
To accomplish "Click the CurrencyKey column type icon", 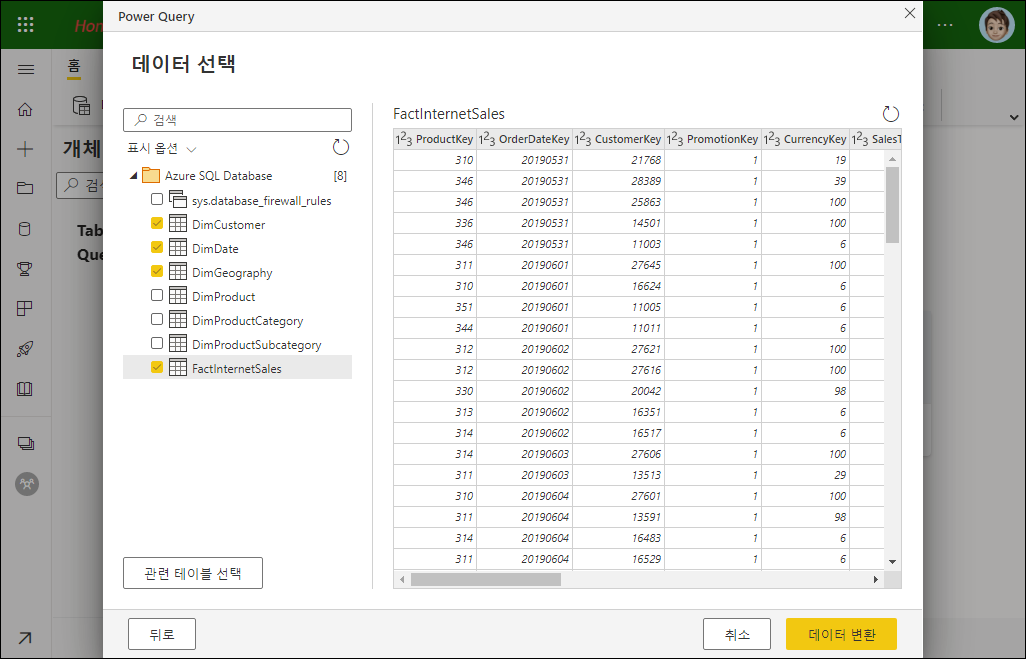I will click(772, 139).
